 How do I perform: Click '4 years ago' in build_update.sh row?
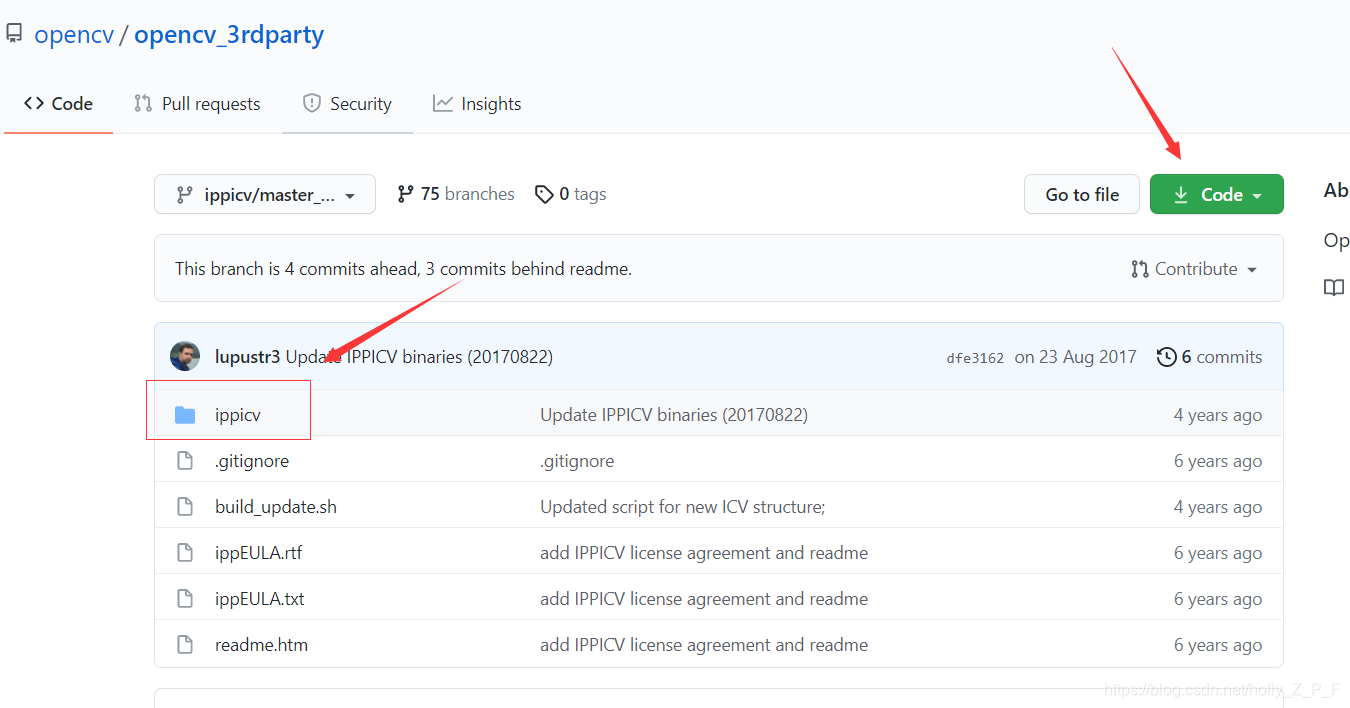tap(1218, 507)
